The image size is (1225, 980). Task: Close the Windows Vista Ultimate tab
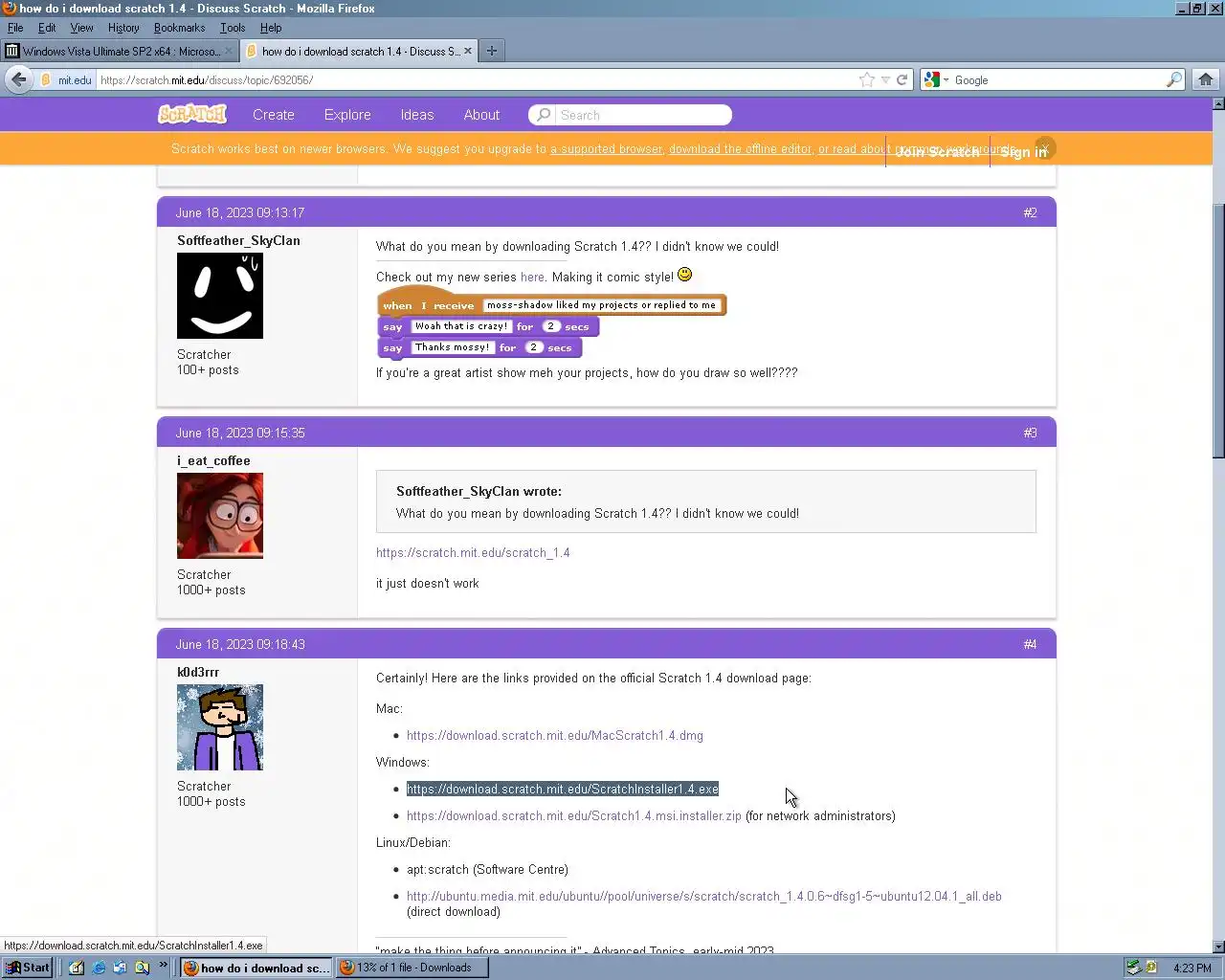click(x=229, y=51)
